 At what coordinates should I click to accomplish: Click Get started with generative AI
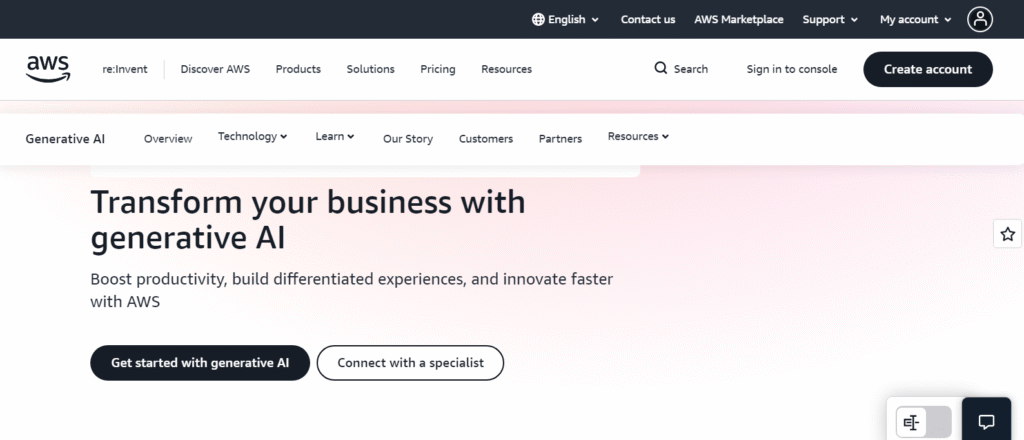pos(200,363)
